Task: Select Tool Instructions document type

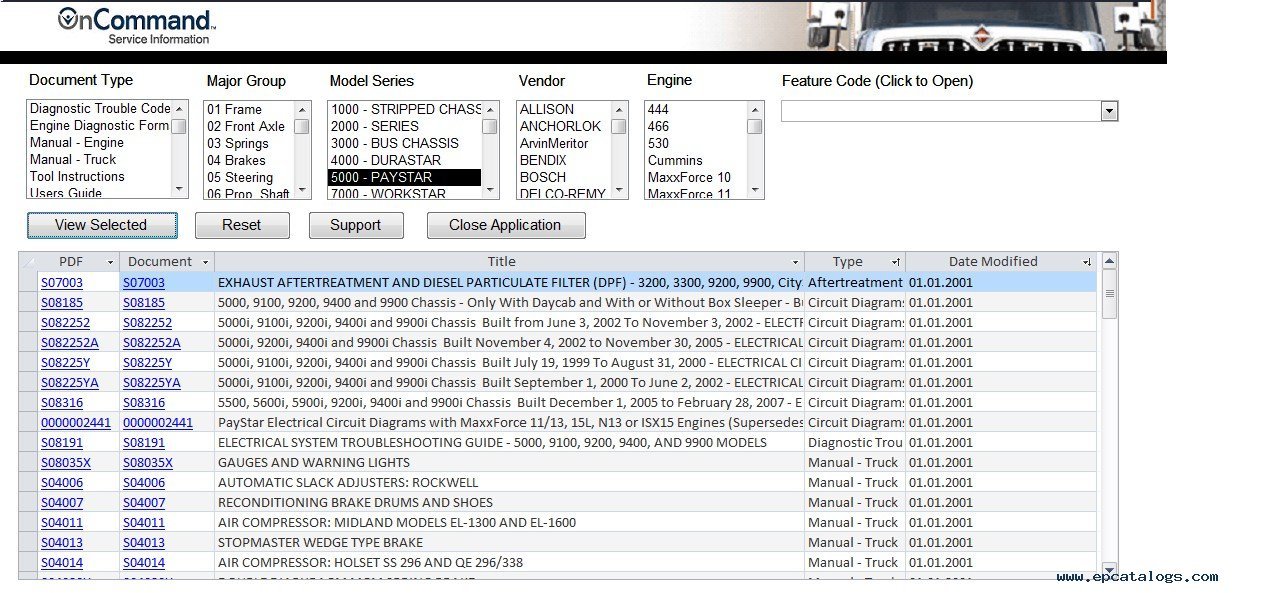Action: tap(77, 176)
